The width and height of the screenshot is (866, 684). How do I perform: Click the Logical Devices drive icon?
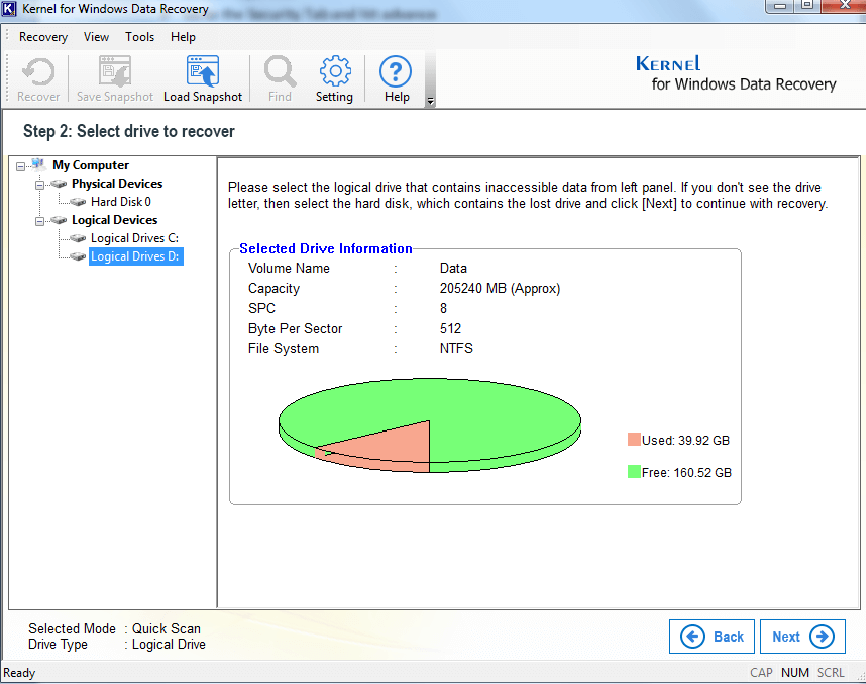tap(59, 220)
